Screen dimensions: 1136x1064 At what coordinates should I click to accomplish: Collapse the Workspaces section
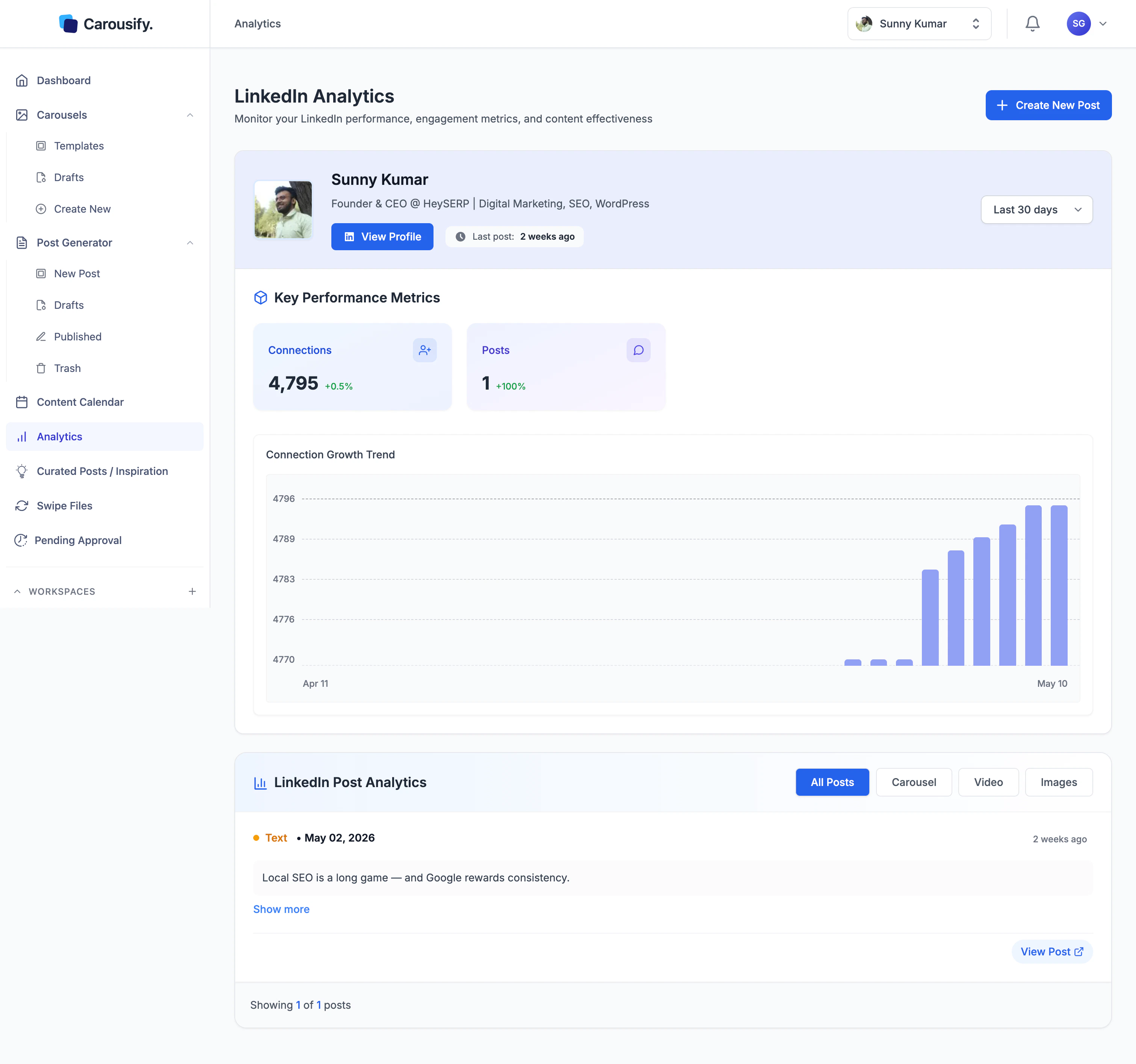(18, 591)
